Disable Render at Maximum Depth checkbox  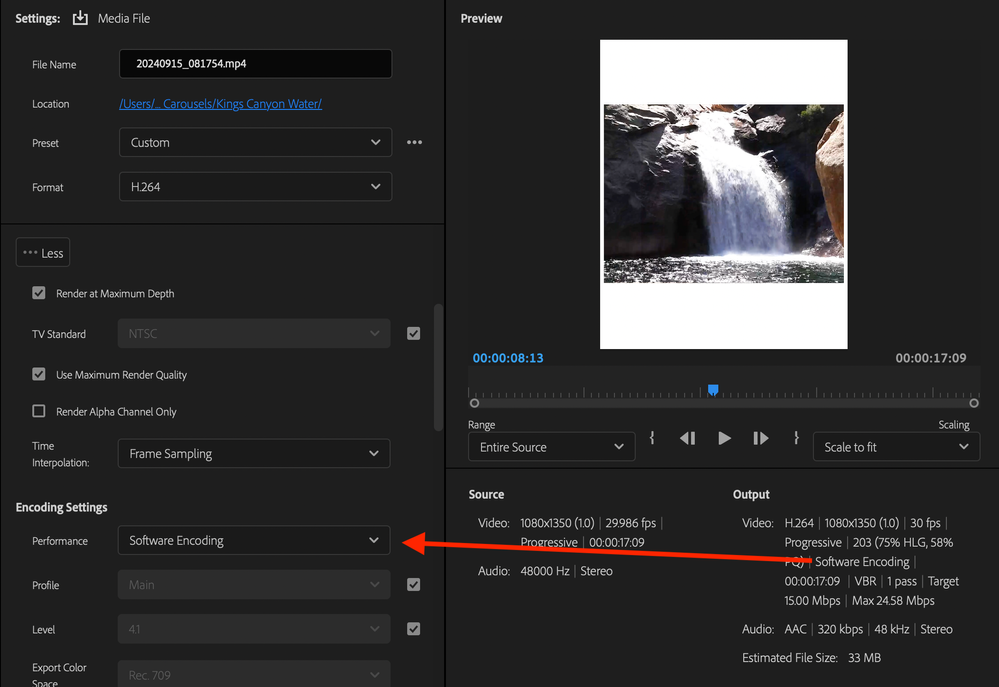[x=39, y=294]
